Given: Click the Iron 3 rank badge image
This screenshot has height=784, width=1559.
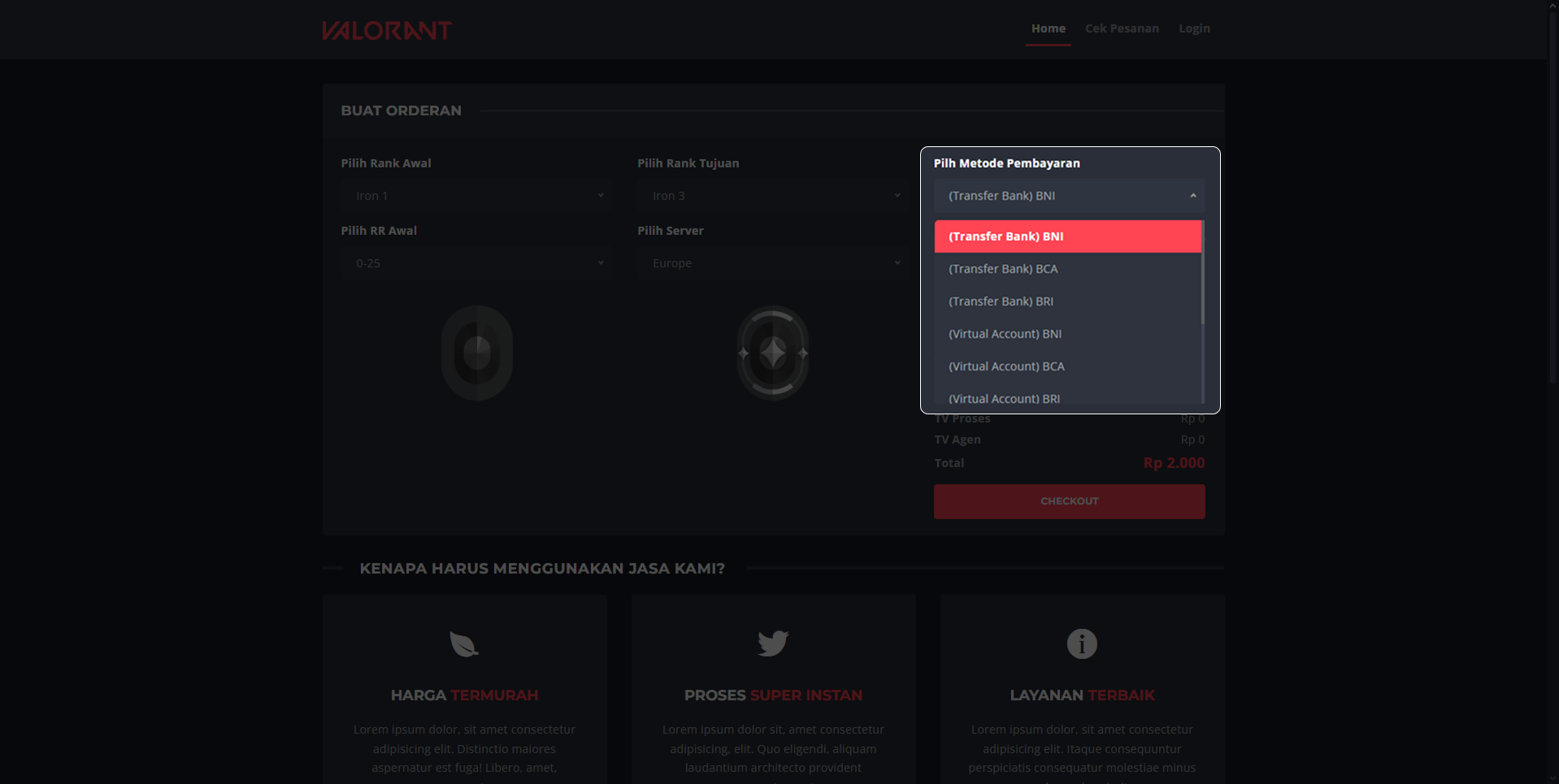Looking at the screenshot, I should tap(773, 353).
